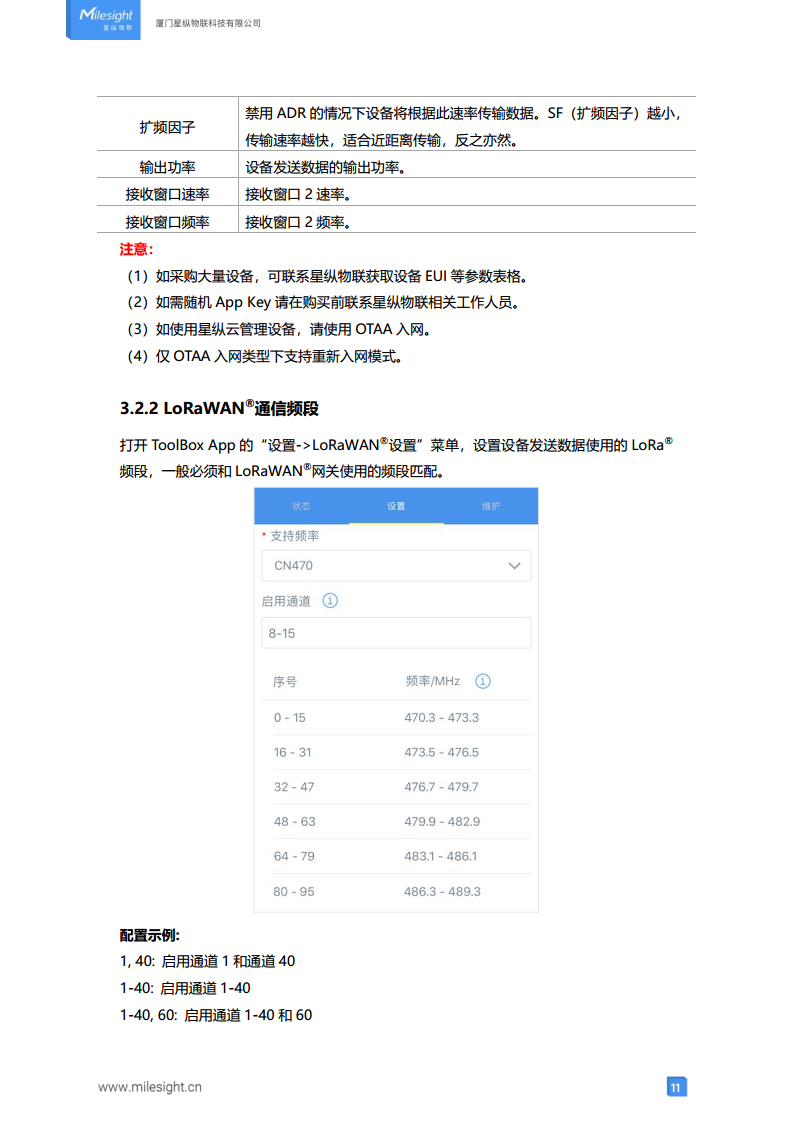
Task: Click company name 厦门星纵物联科技有限公司
Action: point(208,24)
